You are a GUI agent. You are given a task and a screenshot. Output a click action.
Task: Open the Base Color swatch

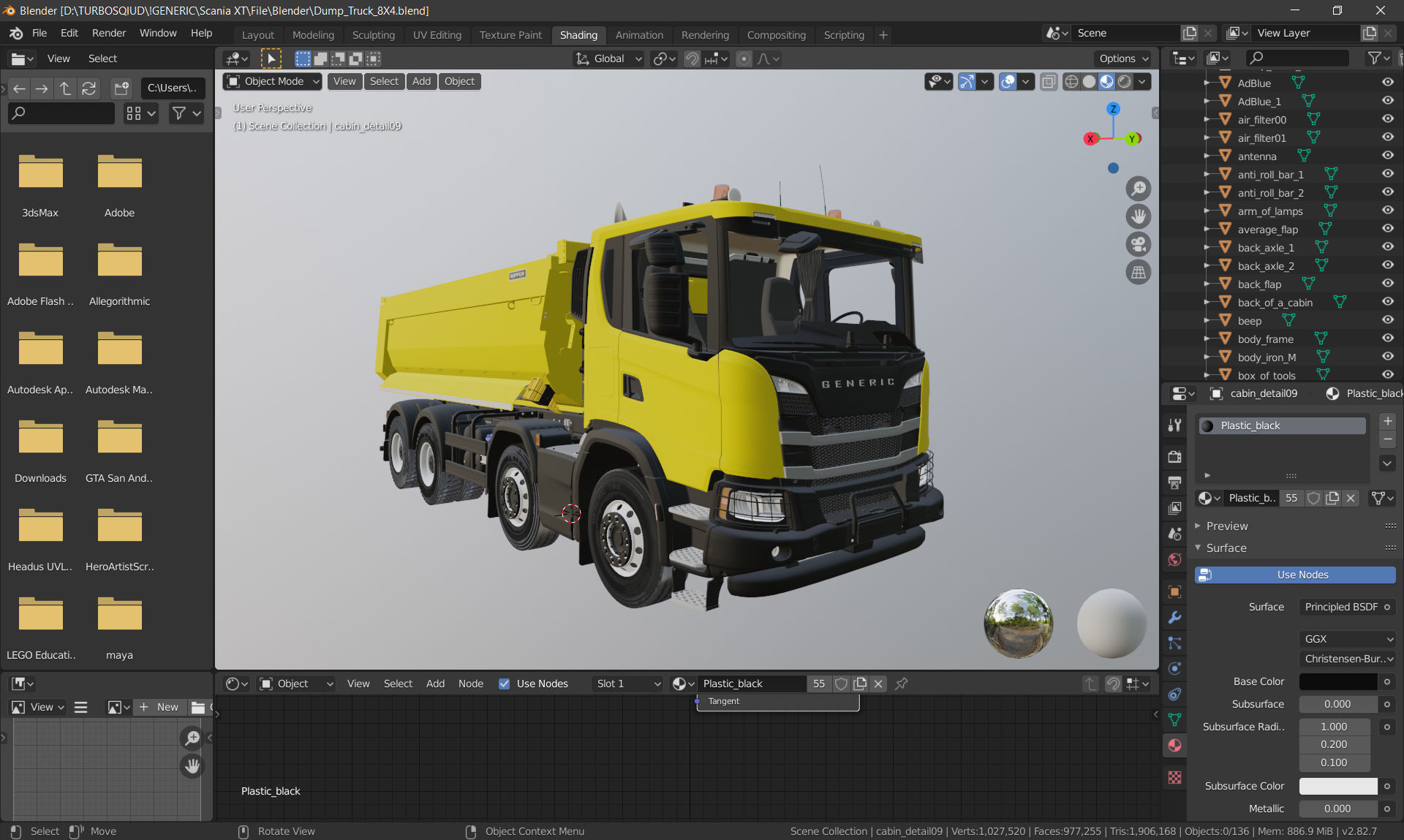[x=1338, y=681]
